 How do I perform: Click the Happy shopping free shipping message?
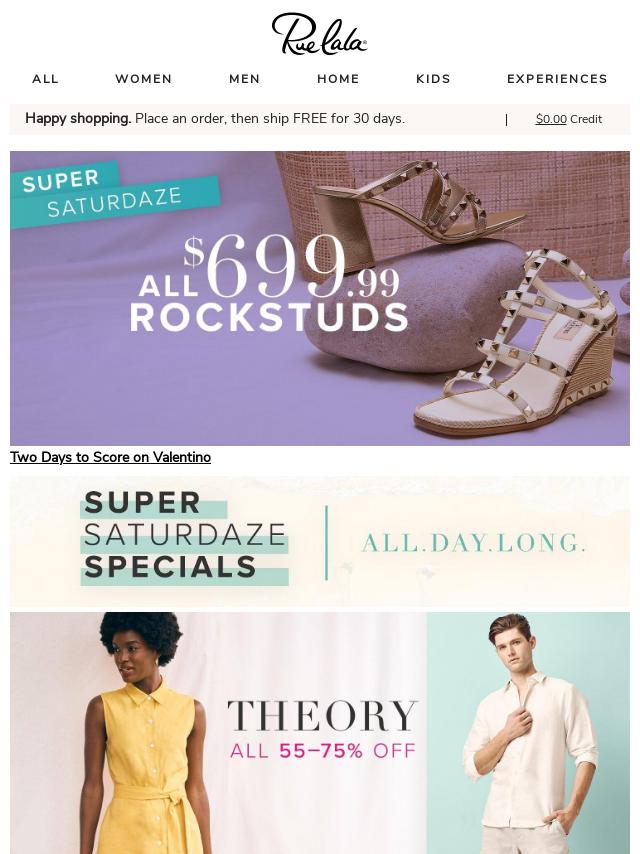(x=215, y=119)
